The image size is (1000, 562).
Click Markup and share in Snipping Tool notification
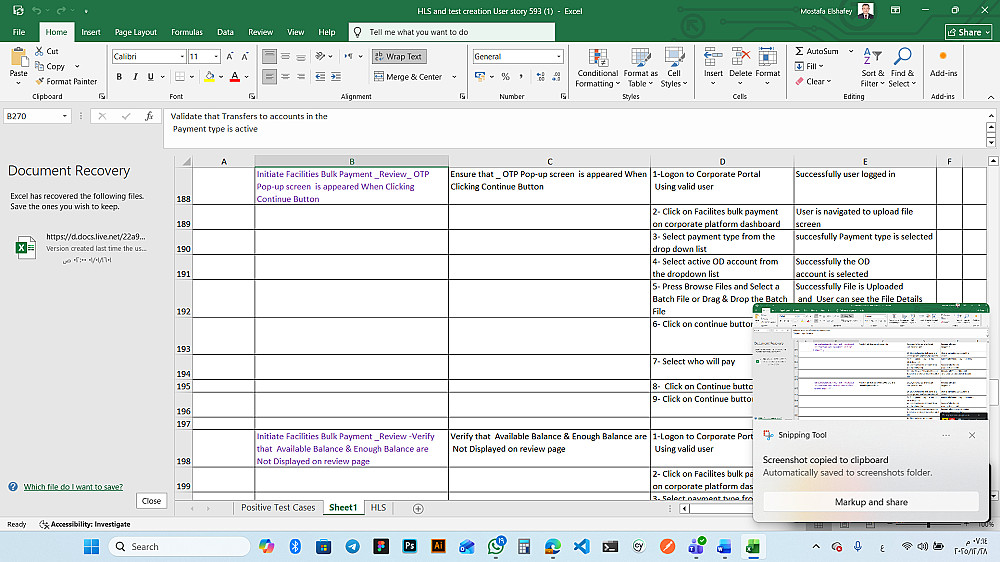871,502
